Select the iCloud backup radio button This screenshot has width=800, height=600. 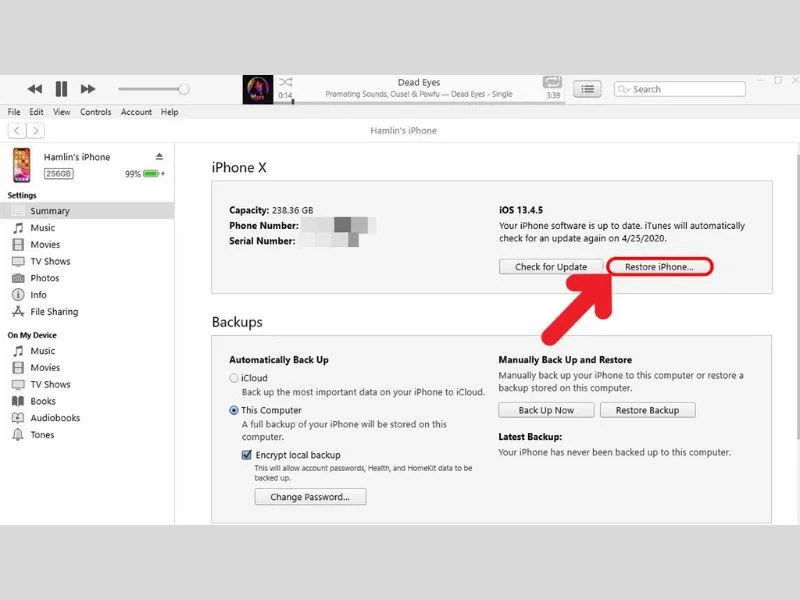pyautogui.click(x=234, y=378)
